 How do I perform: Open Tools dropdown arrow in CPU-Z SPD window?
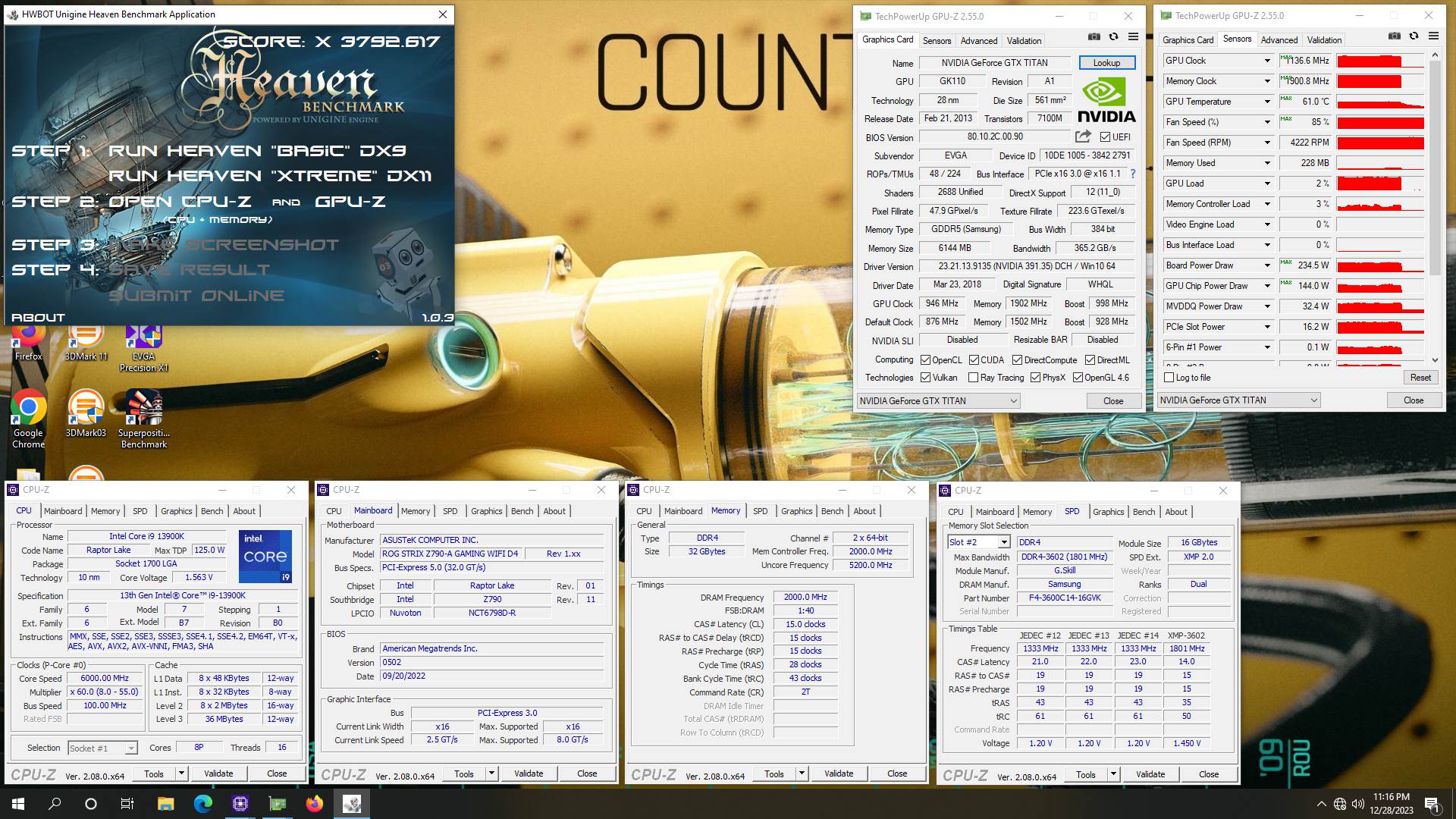tap(1113, 774)
